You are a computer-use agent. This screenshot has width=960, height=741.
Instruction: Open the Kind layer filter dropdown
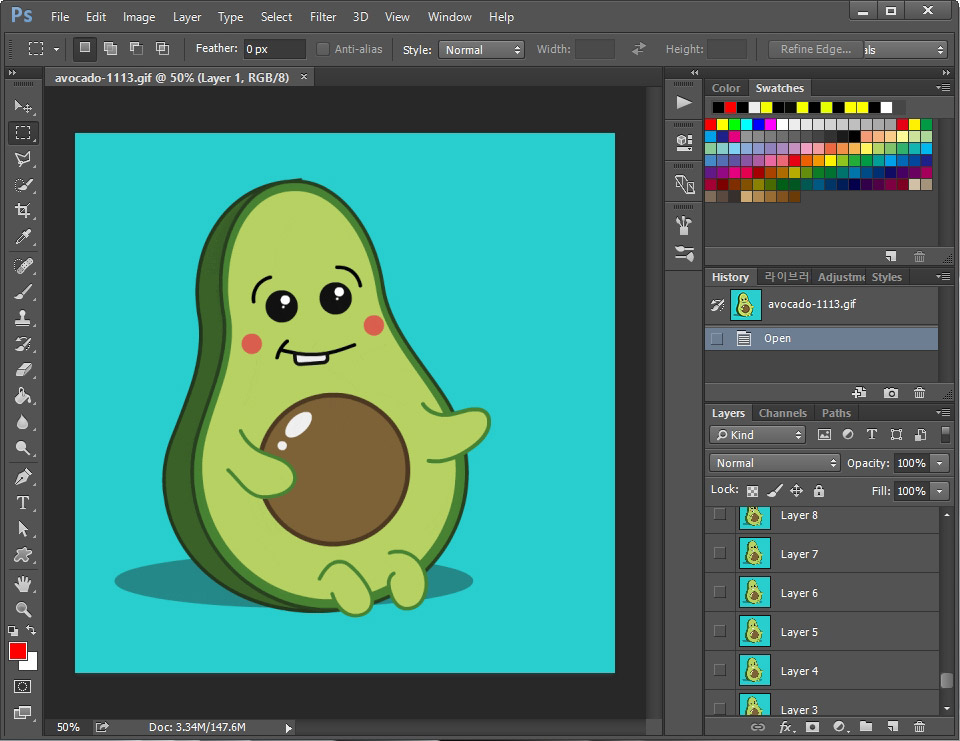point(757,435)
